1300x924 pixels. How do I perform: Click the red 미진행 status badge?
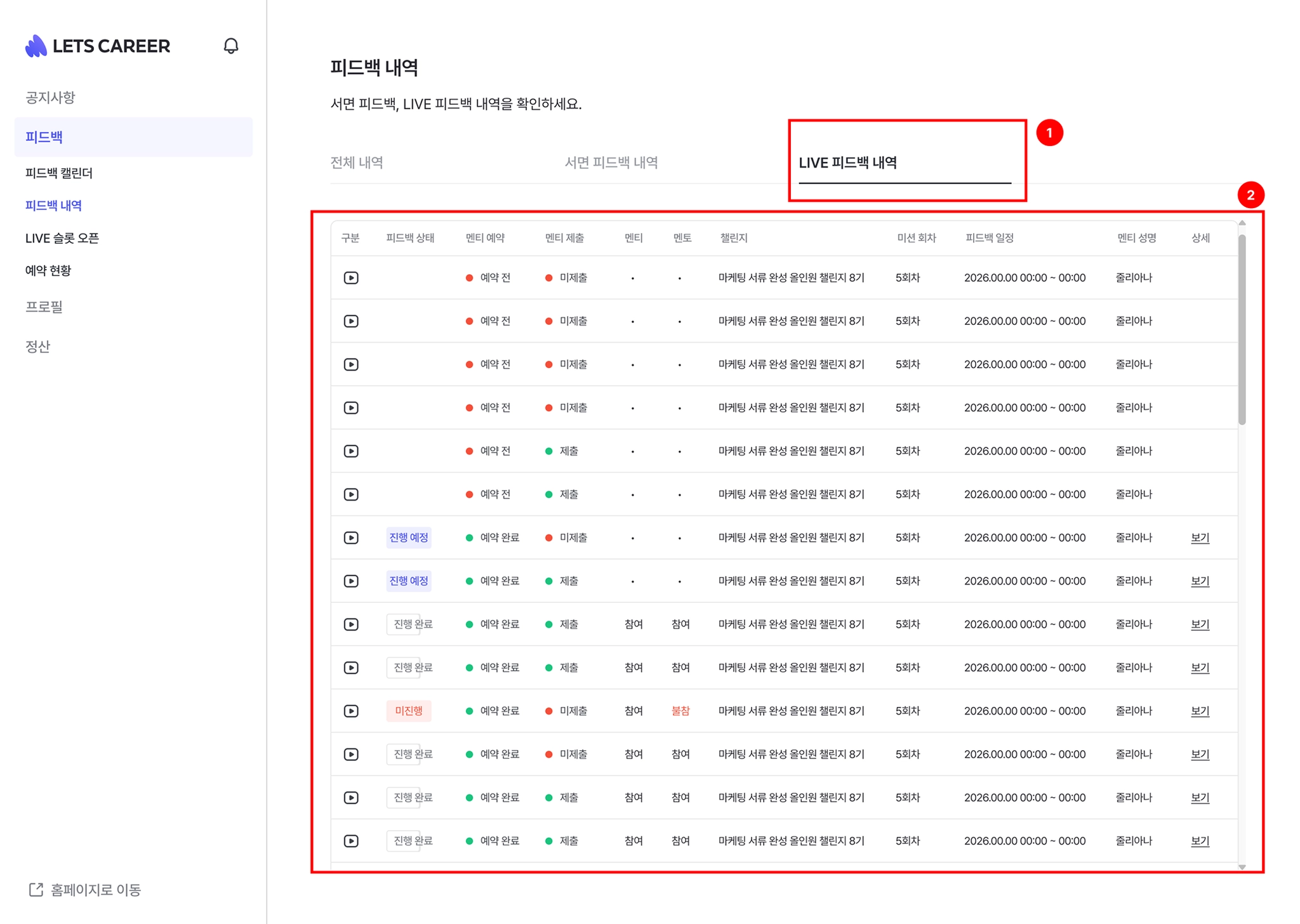coord(409,711)
